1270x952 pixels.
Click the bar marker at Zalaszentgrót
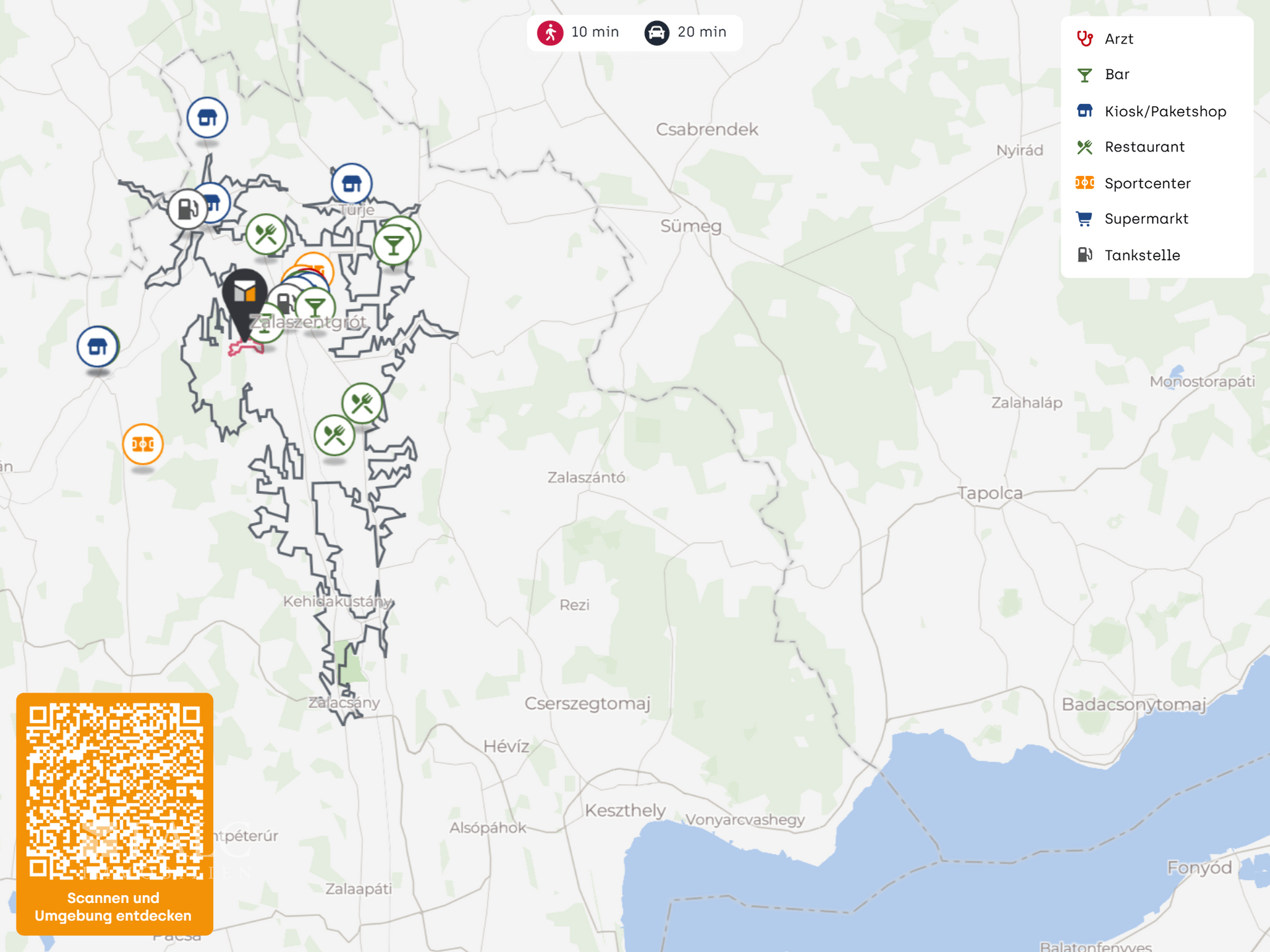(x=316, y=307)
